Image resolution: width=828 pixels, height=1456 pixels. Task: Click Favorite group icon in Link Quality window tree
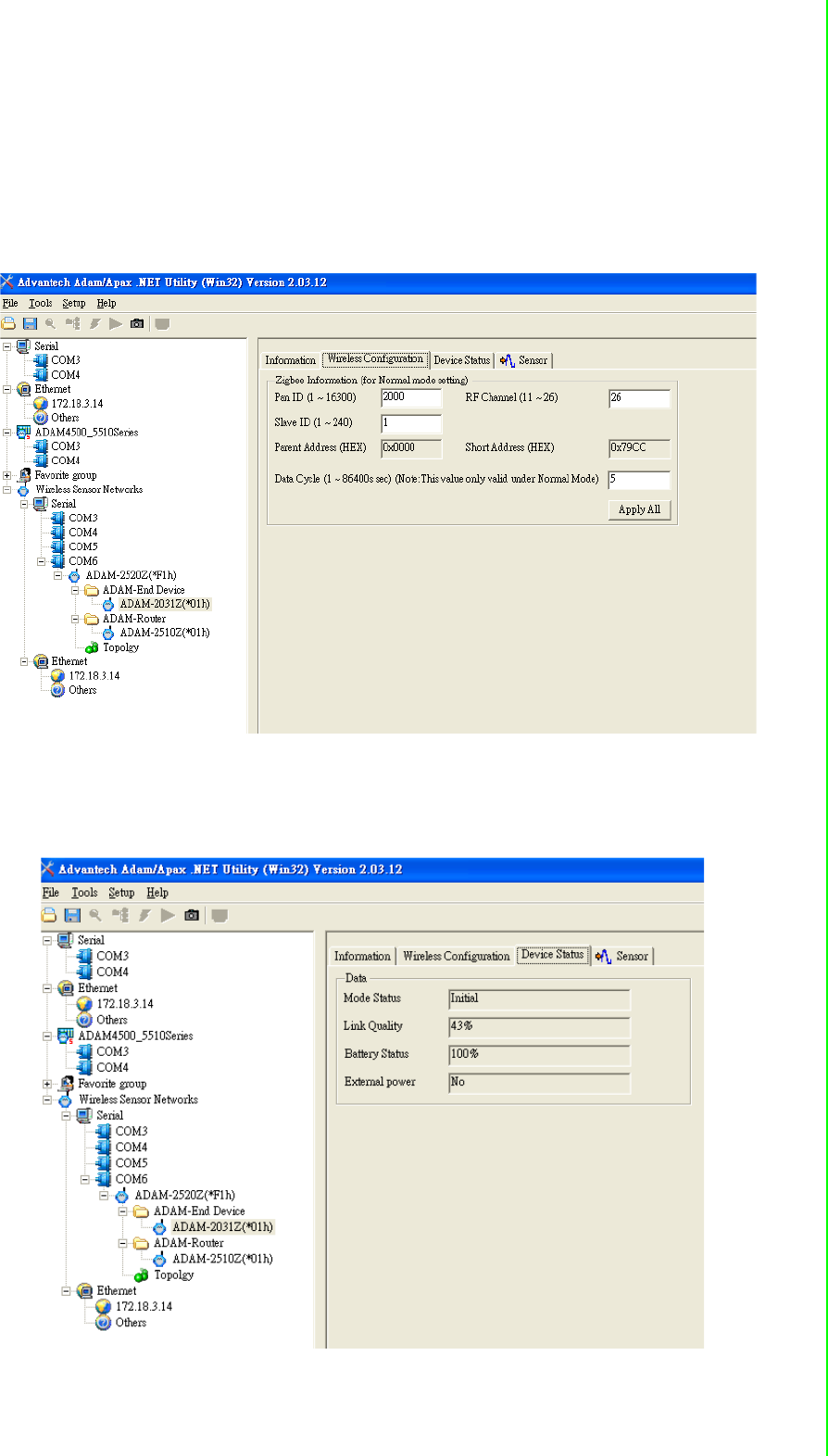[67, 1084]
